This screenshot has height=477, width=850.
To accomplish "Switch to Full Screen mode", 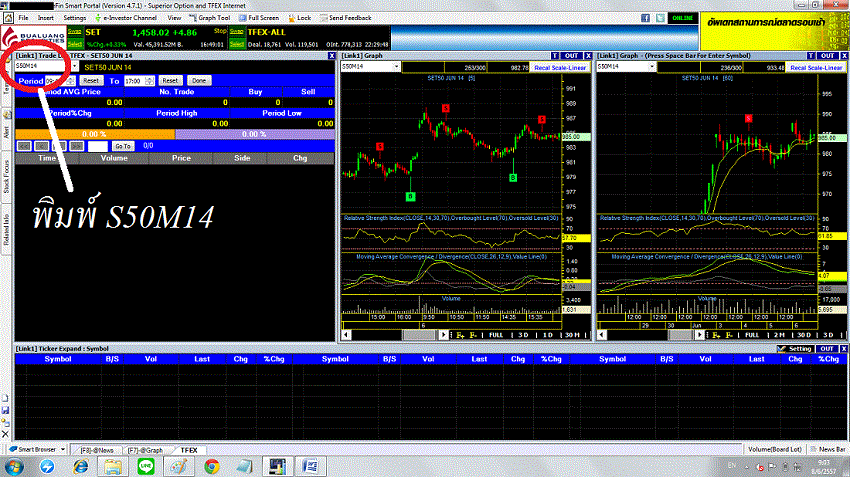I will (x=259, y=18).
